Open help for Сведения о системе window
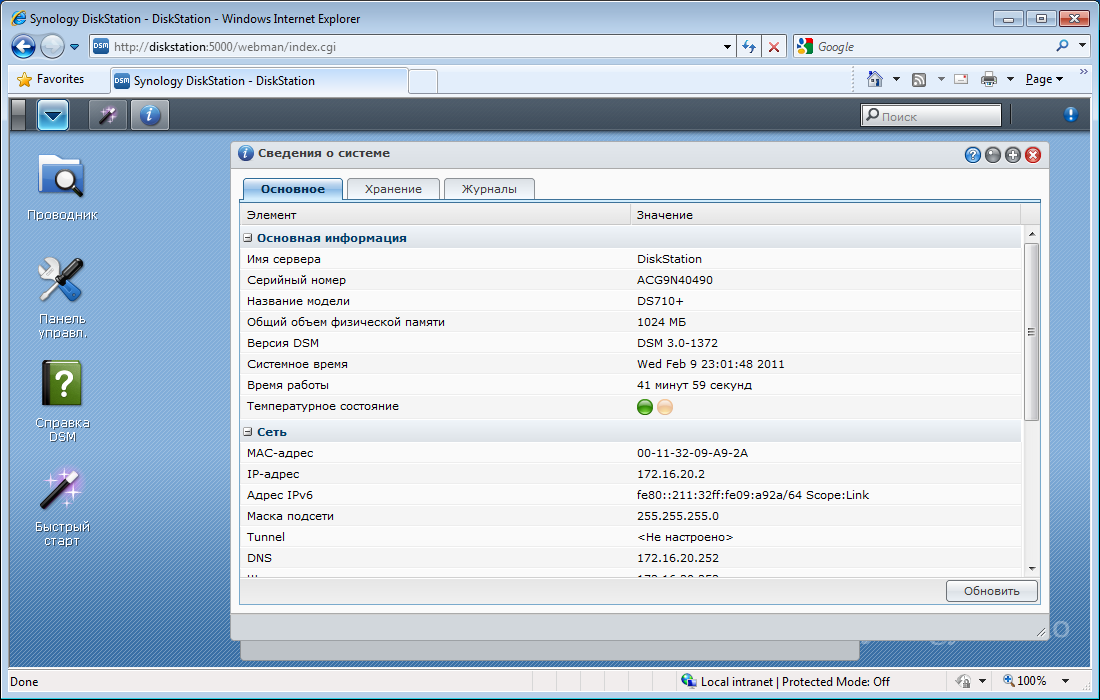This screenshot has width=1100, height=700. point(972,155)
